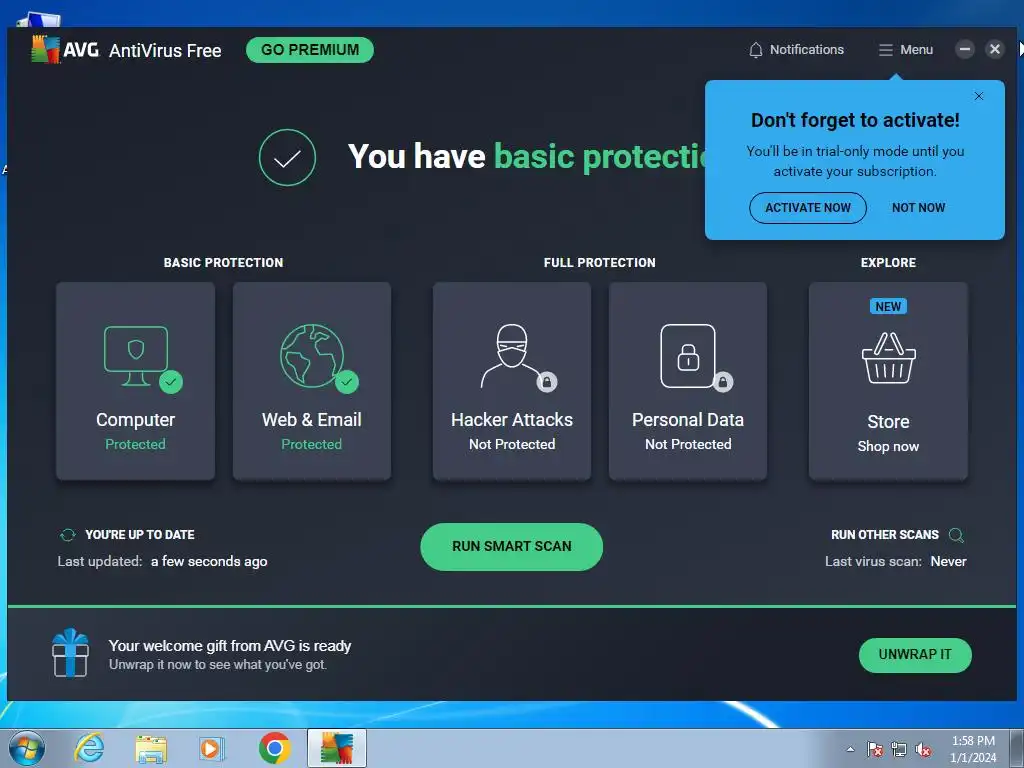Show hidden tray icons arrow

click(x=850, y=749)
